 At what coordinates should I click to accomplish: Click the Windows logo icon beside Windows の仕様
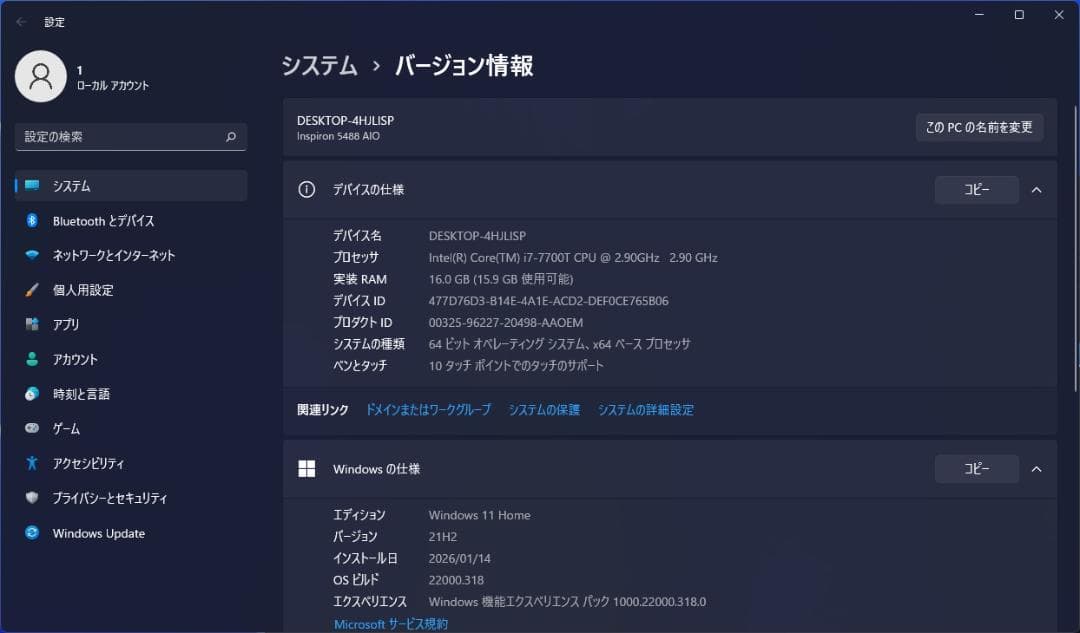(307, 468)
